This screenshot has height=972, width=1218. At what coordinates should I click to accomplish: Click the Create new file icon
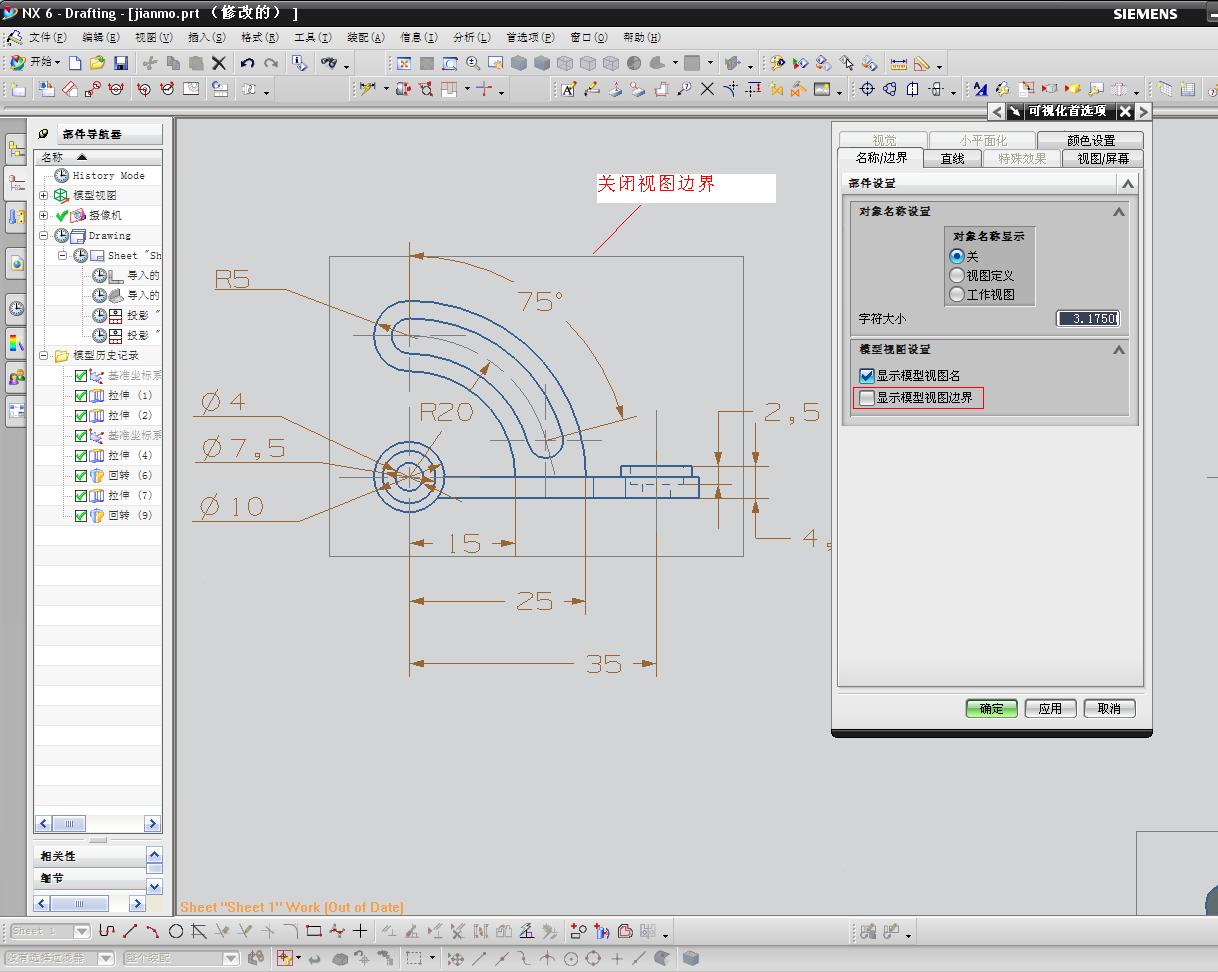point(75,63)
